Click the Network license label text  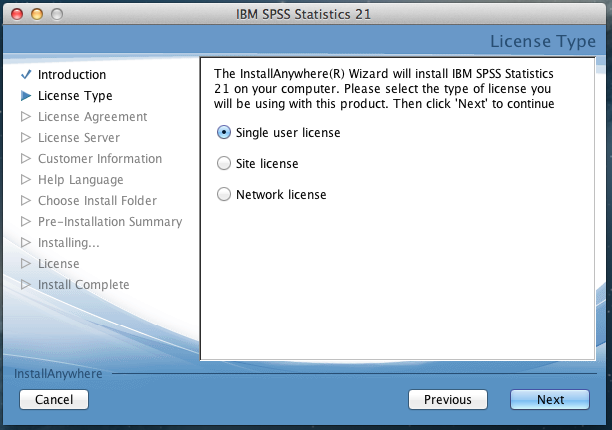coord(281,194)
